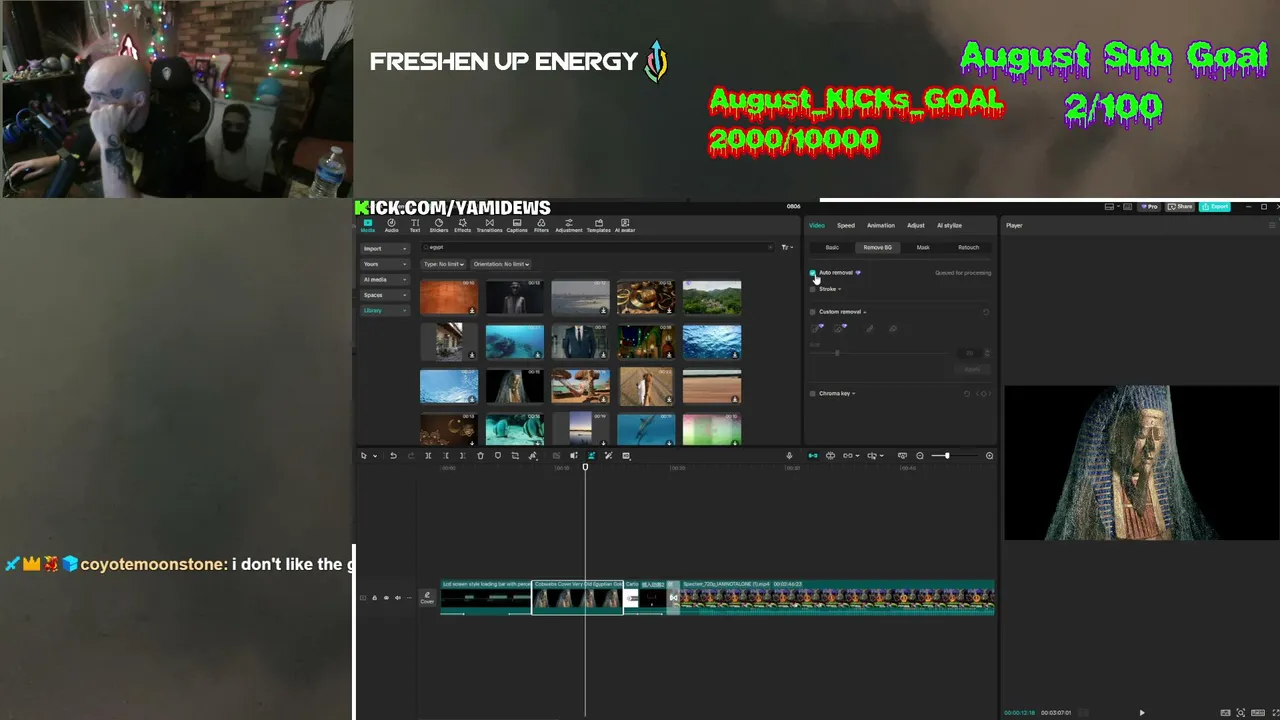Add a marker with the marker icon
Screen dimensions: 1280x720
click(x=498, y=456)
